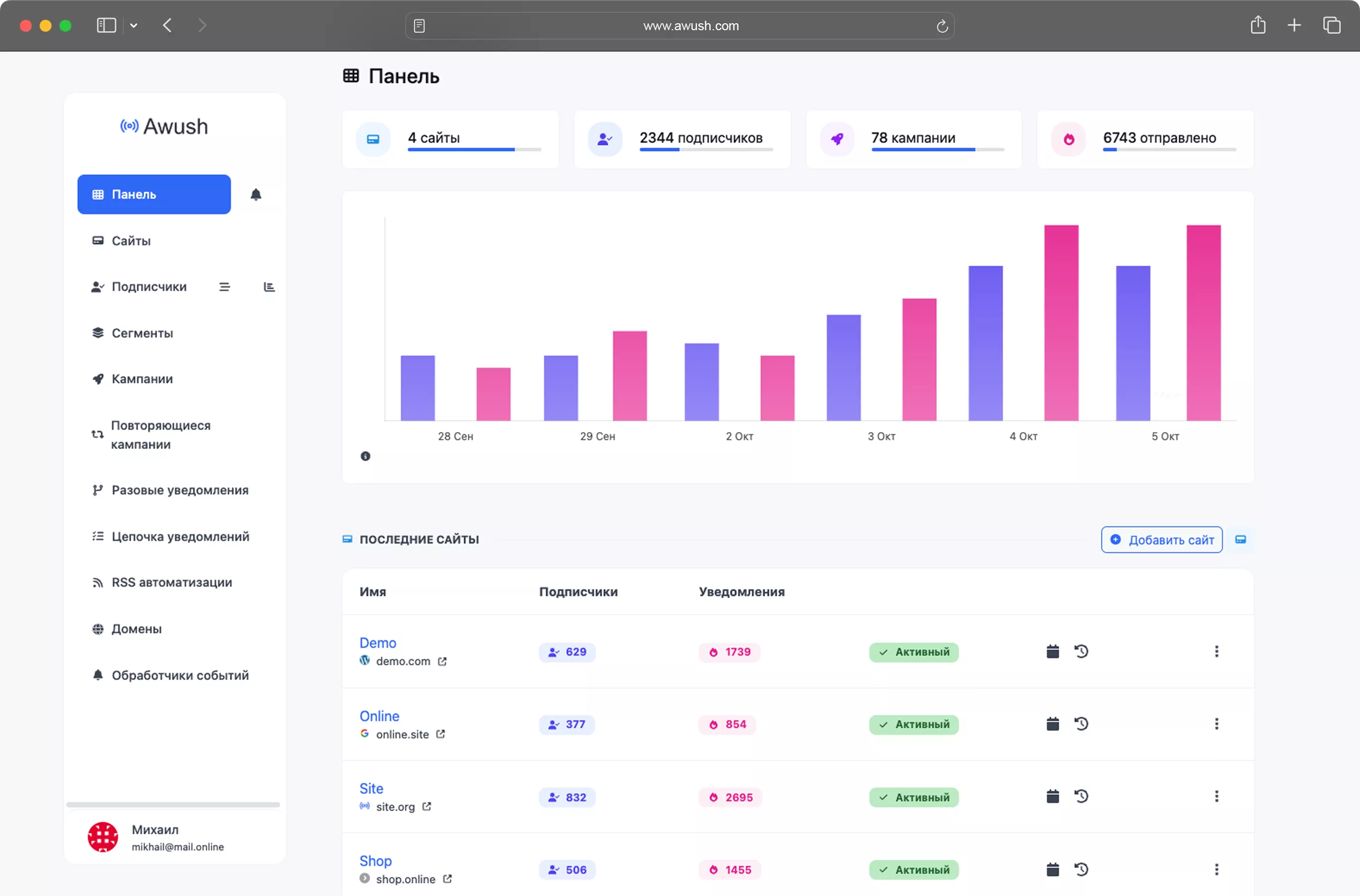Image resolution: width=1360 pixels, height=896 pixels.
Task: Open history icon for Online site
Action: pos(1081,724)
